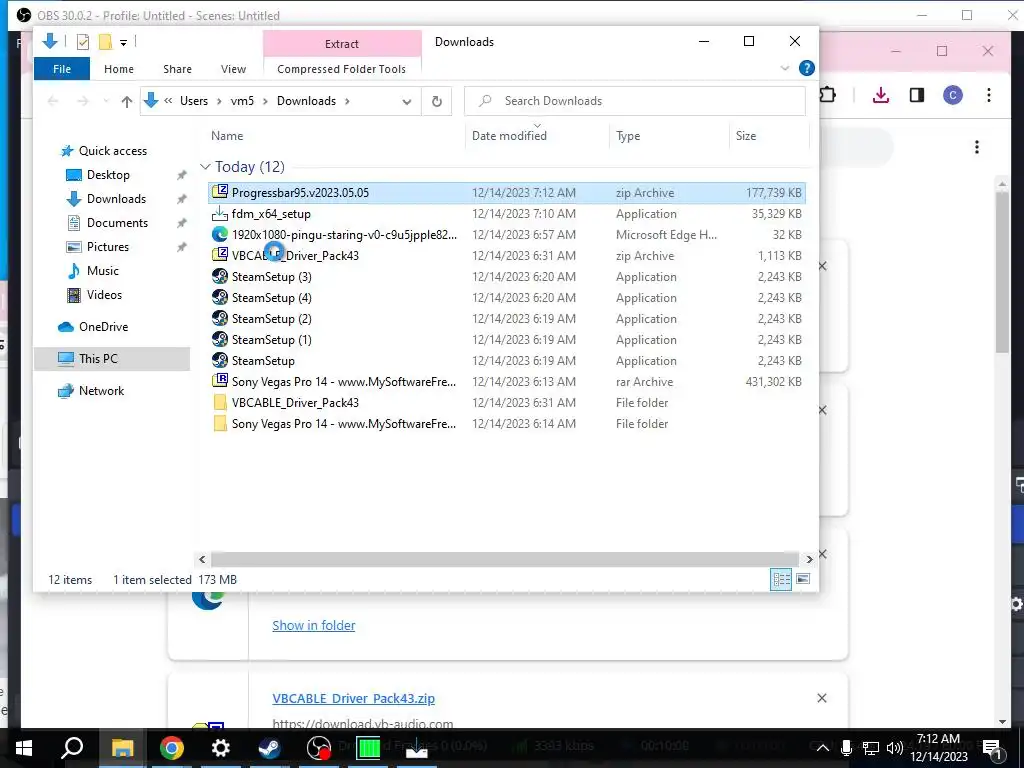Open Chrome downloads toolbar icon
Image resolution: width=1024 pixels, height=768 pixels.
point(880,95)
